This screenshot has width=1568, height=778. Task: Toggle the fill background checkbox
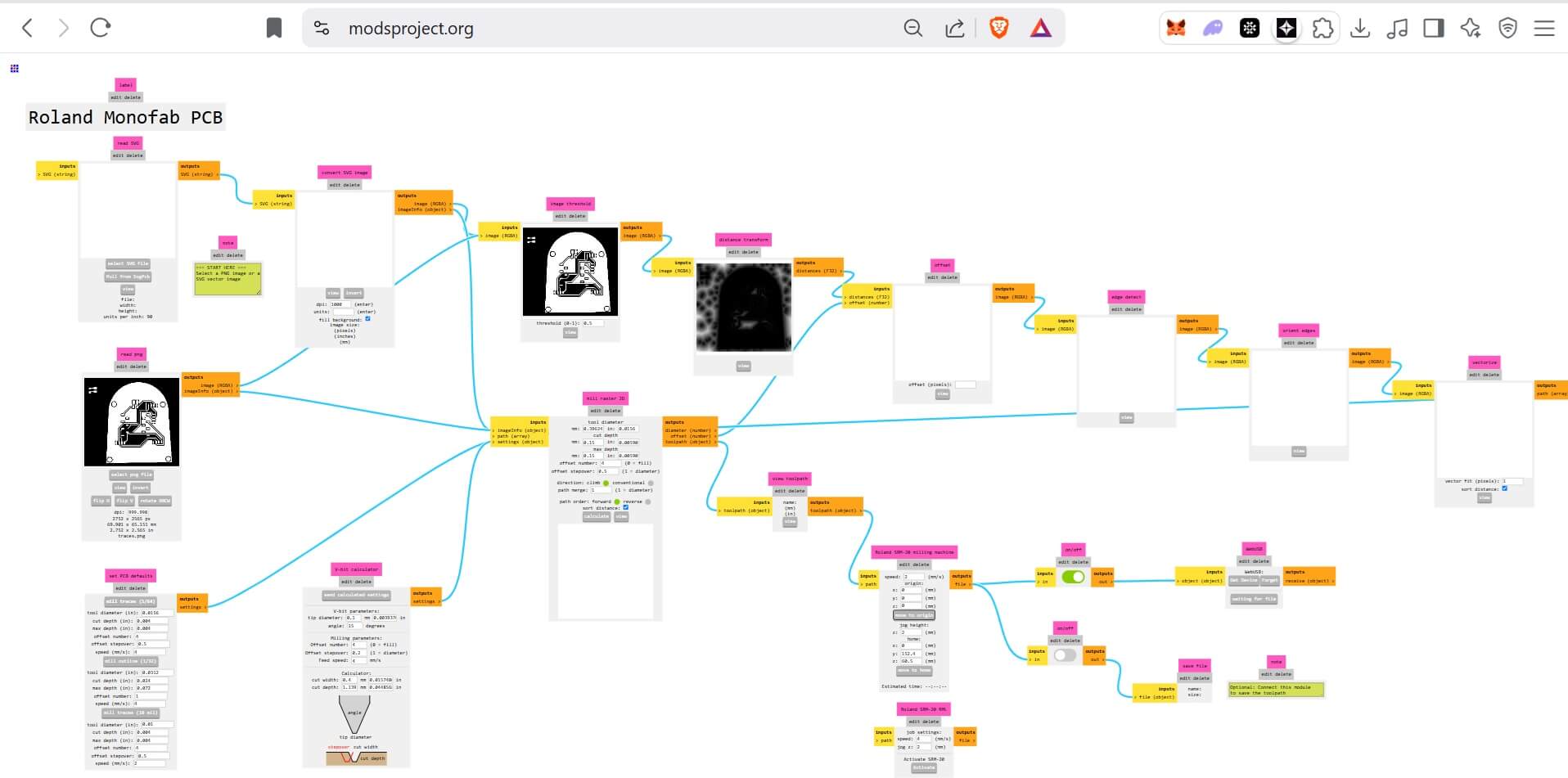click(x=367, y=319)
